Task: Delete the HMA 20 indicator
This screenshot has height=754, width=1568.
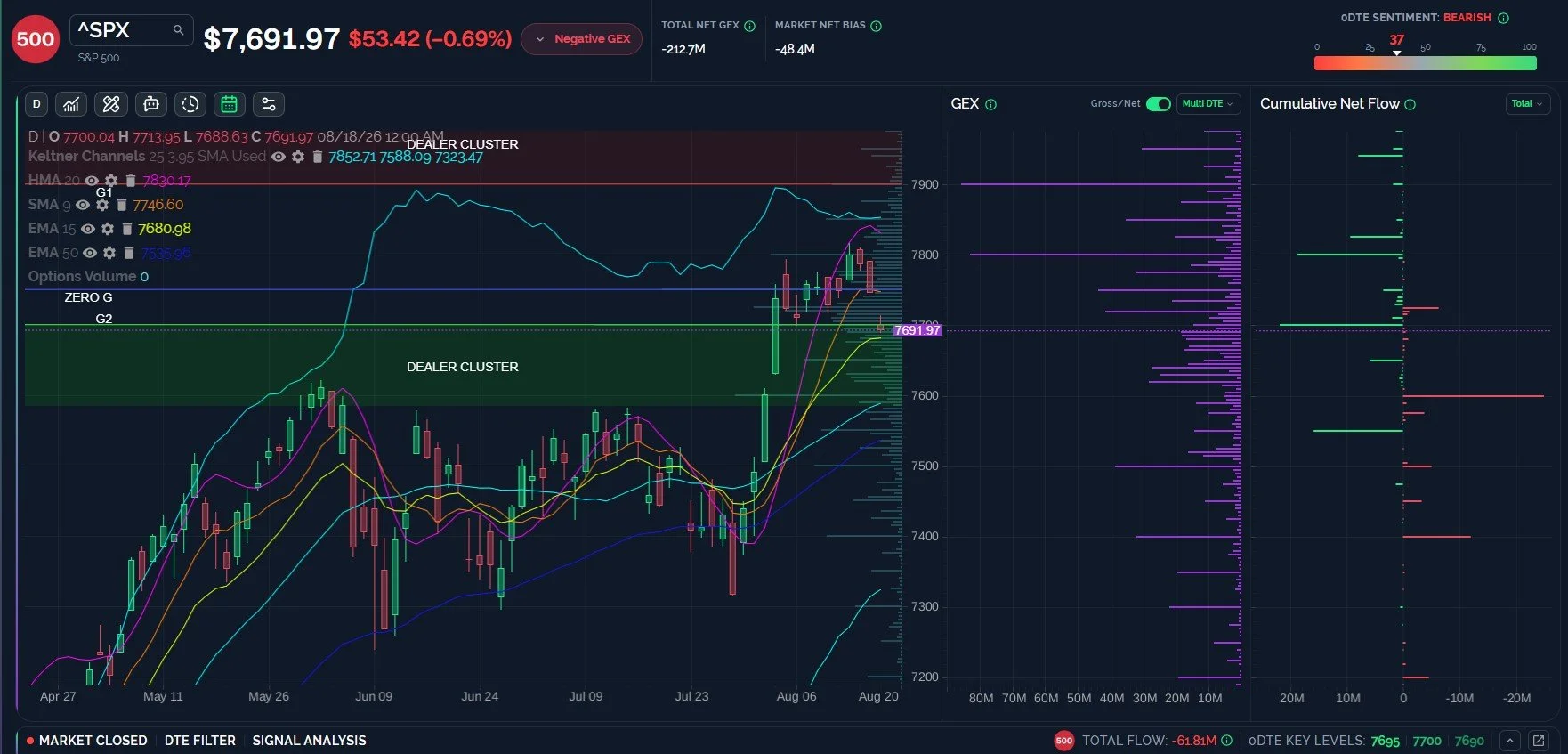Action: click(130, 181)
